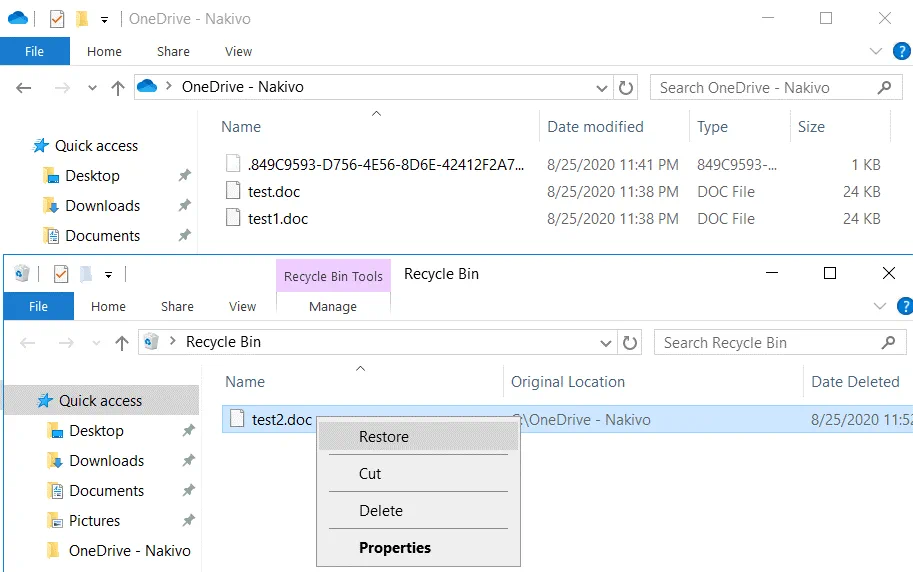Choose Delete from context menu
913x572 pixels.
417,511
